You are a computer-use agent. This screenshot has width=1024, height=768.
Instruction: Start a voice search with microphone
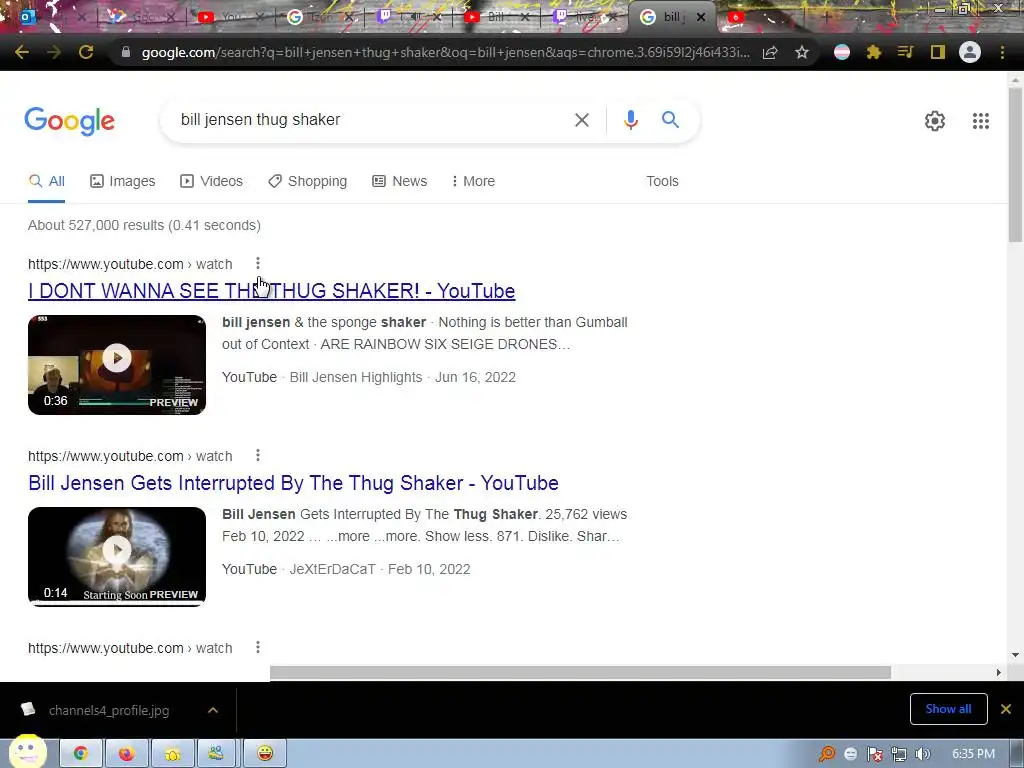630,120
